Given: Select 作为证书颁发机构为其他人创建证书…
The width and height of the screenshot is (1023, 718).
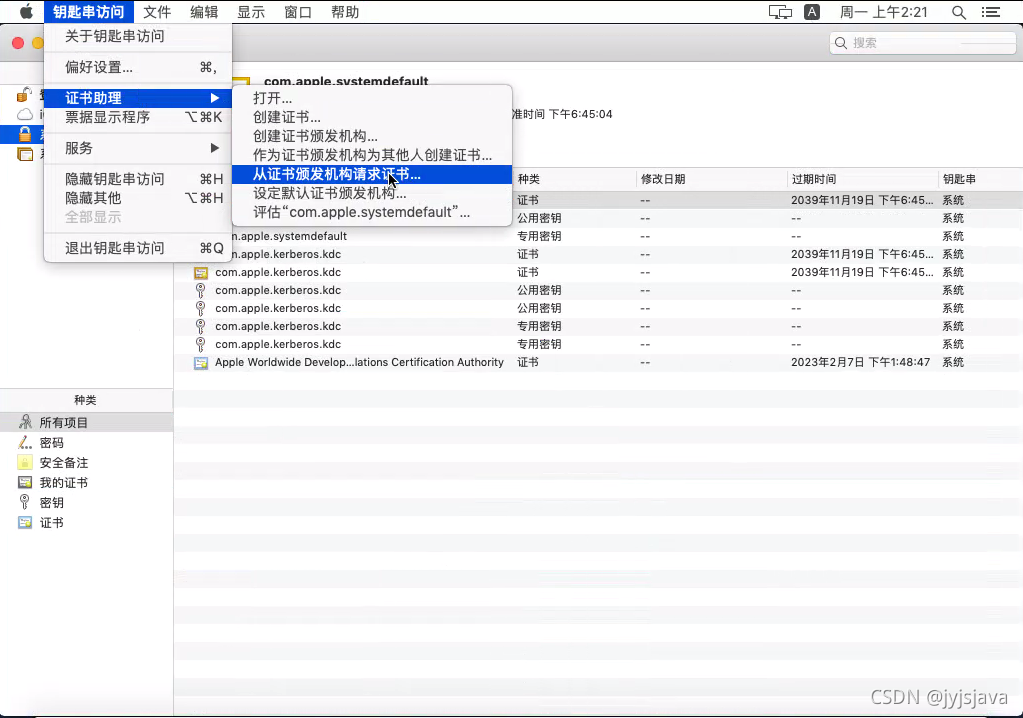Looking at the screenshot, I should point(372,155).
